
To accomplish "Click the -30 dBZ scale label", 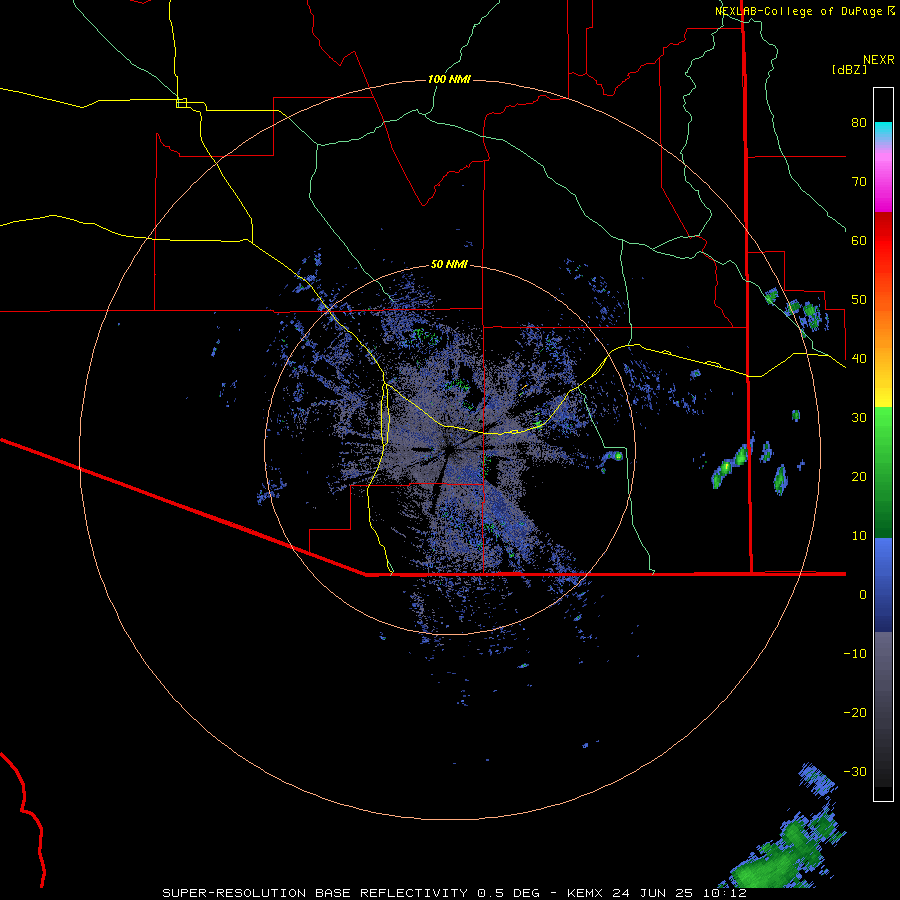I will pyautogui.click(x=855, y=771).
